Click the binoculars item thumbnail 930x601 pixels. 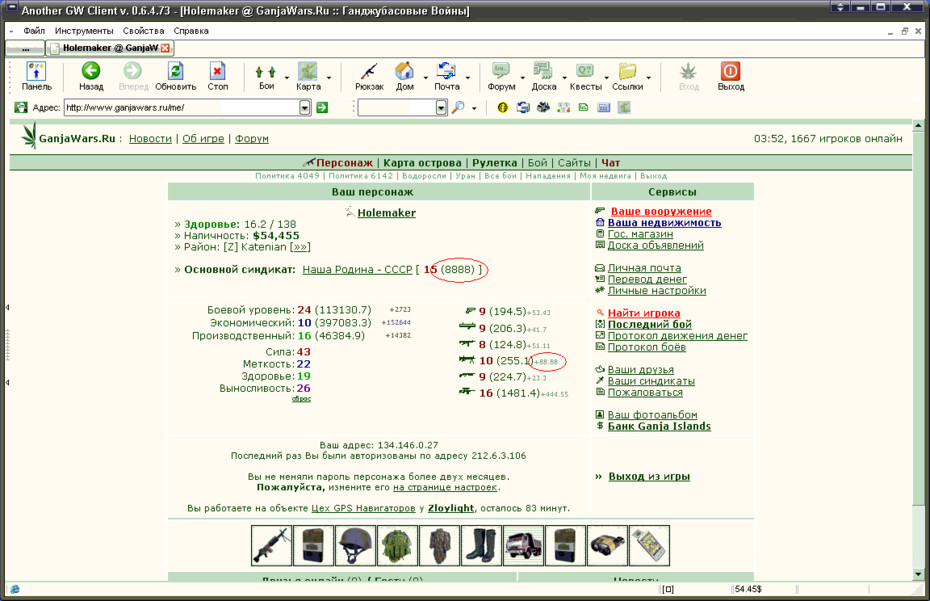click(x=607, y=545)
